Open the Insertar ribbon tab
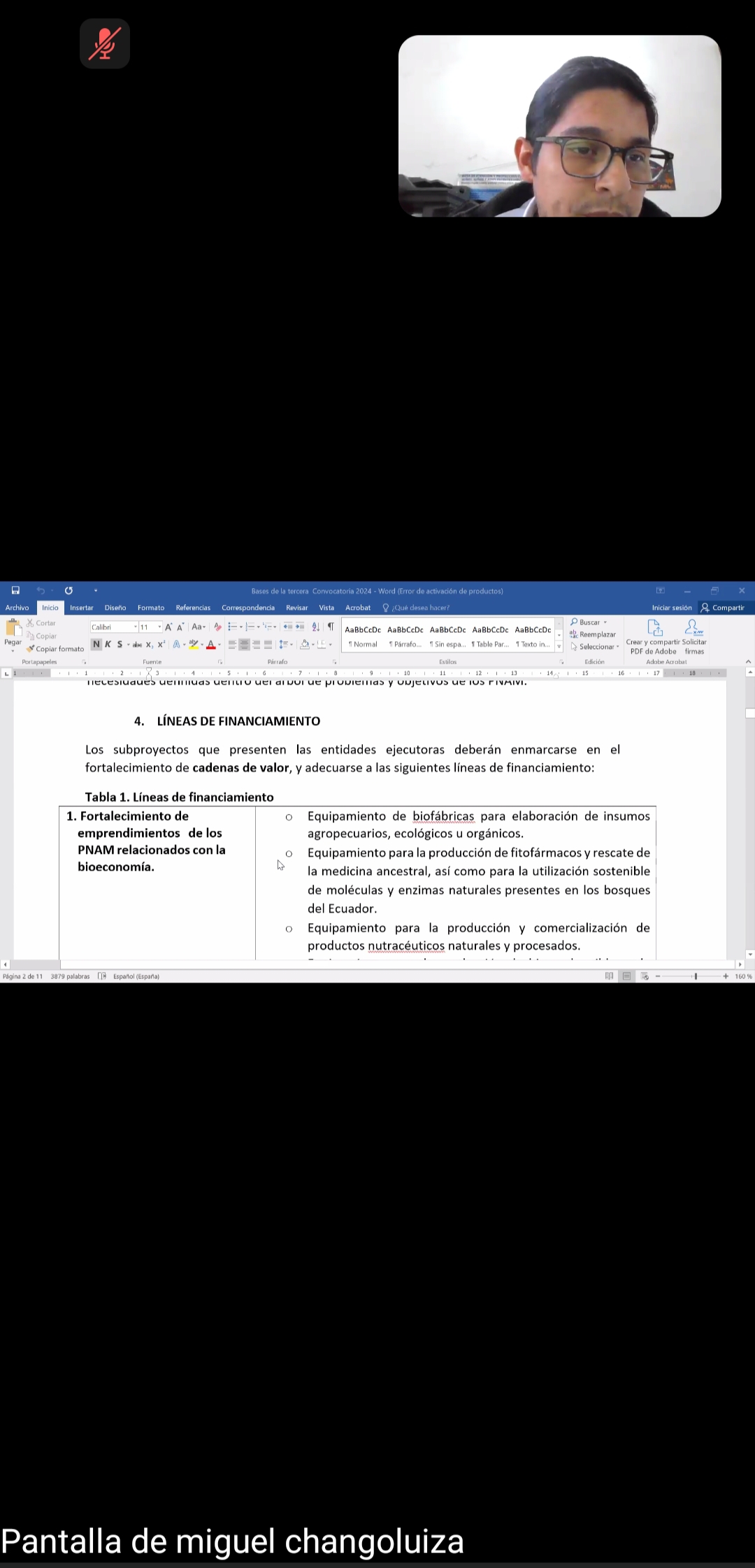Viewport: 755px width, 1568px height. (81, 608)
